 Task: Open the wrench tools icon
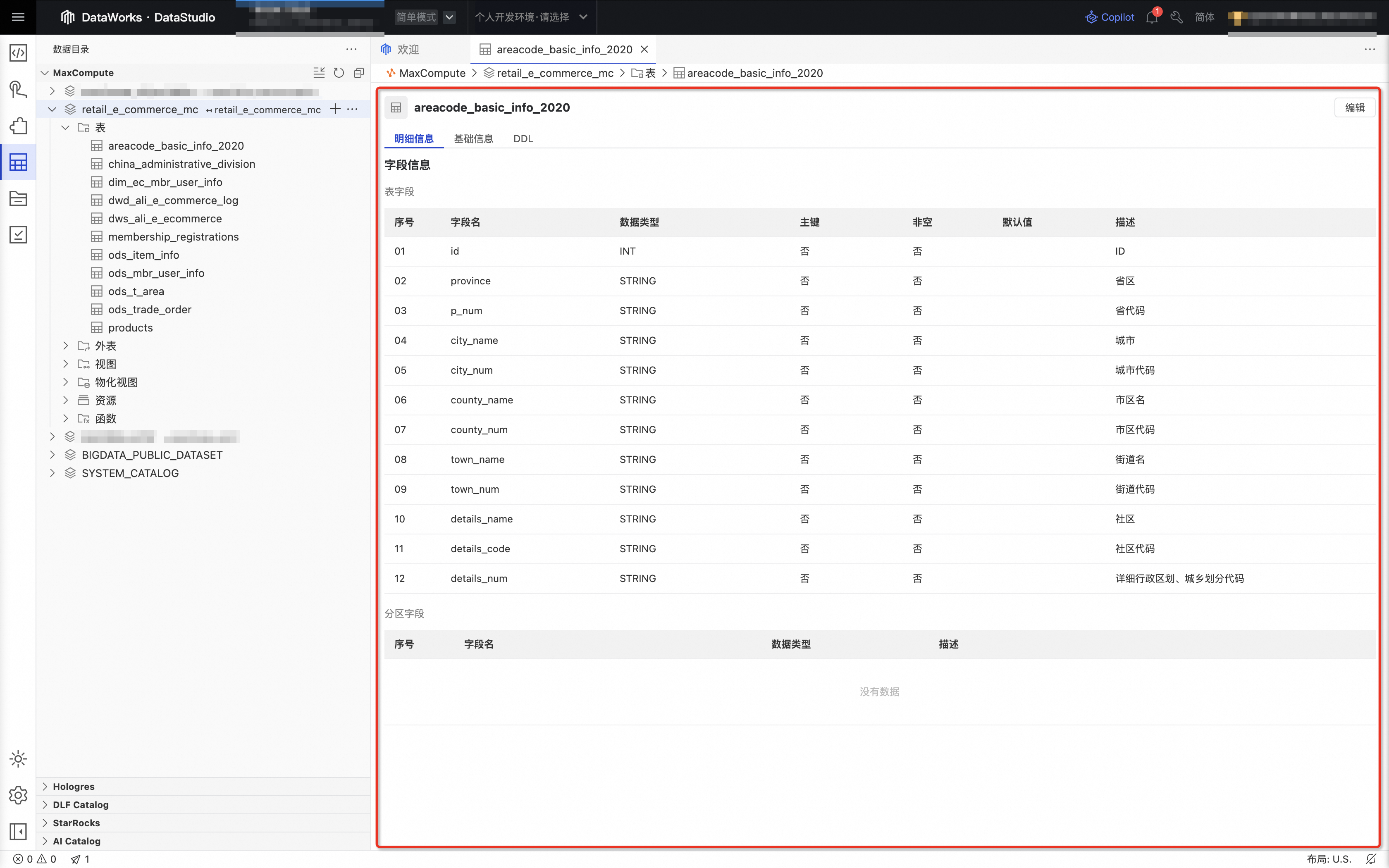click(x=1177, y=17)
